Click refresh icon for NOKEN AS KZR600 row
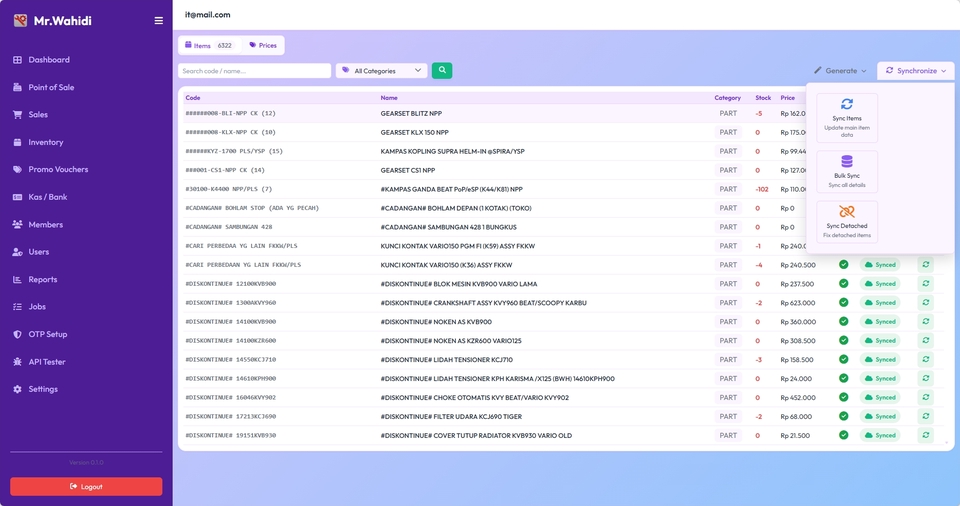Screen dimensions: 960x506 tap(926, 341)
